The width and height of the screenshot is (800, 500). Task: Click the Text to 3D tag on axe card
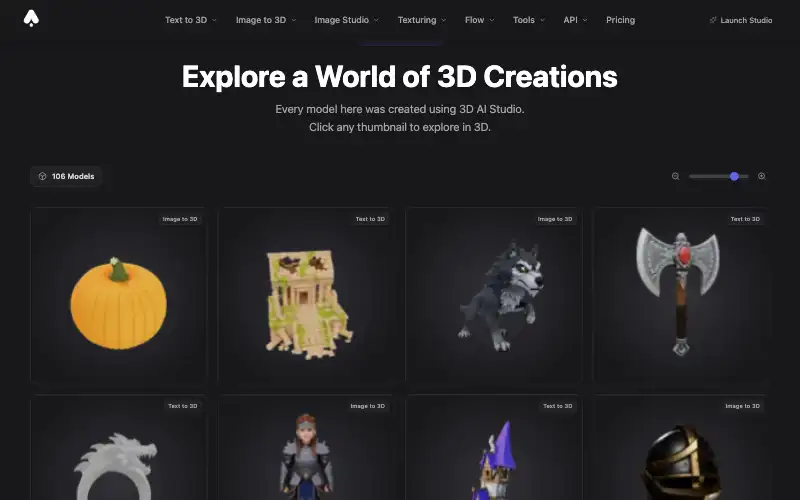pos(745,219)
